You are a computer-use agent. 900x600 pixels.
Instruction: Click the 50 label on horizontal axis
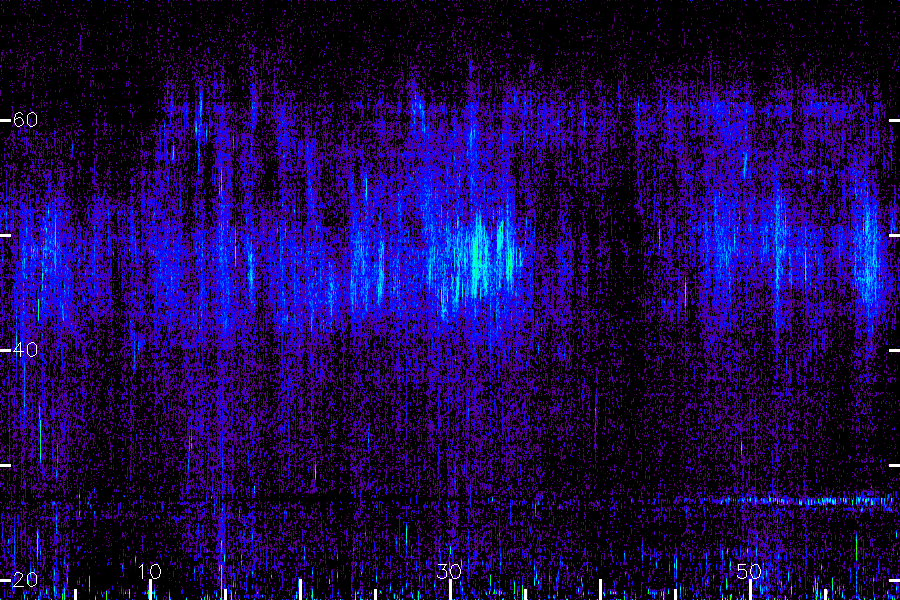[749, 571]
